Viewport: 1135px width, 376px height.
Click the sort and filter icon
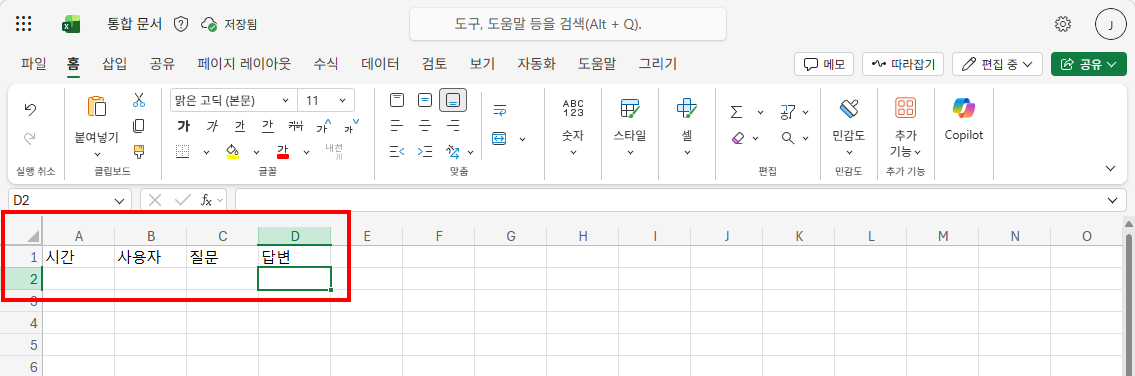point(787,112)
